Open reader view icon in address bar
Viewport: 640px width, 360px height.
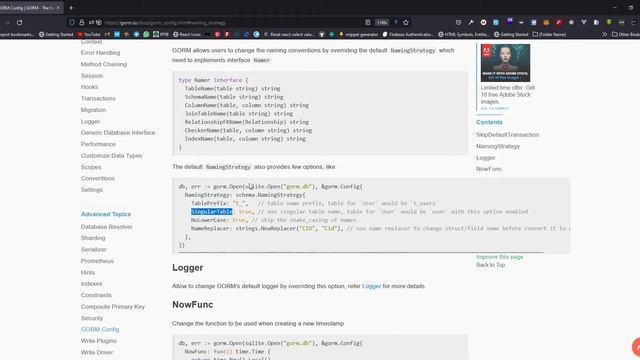click(368, 22)
